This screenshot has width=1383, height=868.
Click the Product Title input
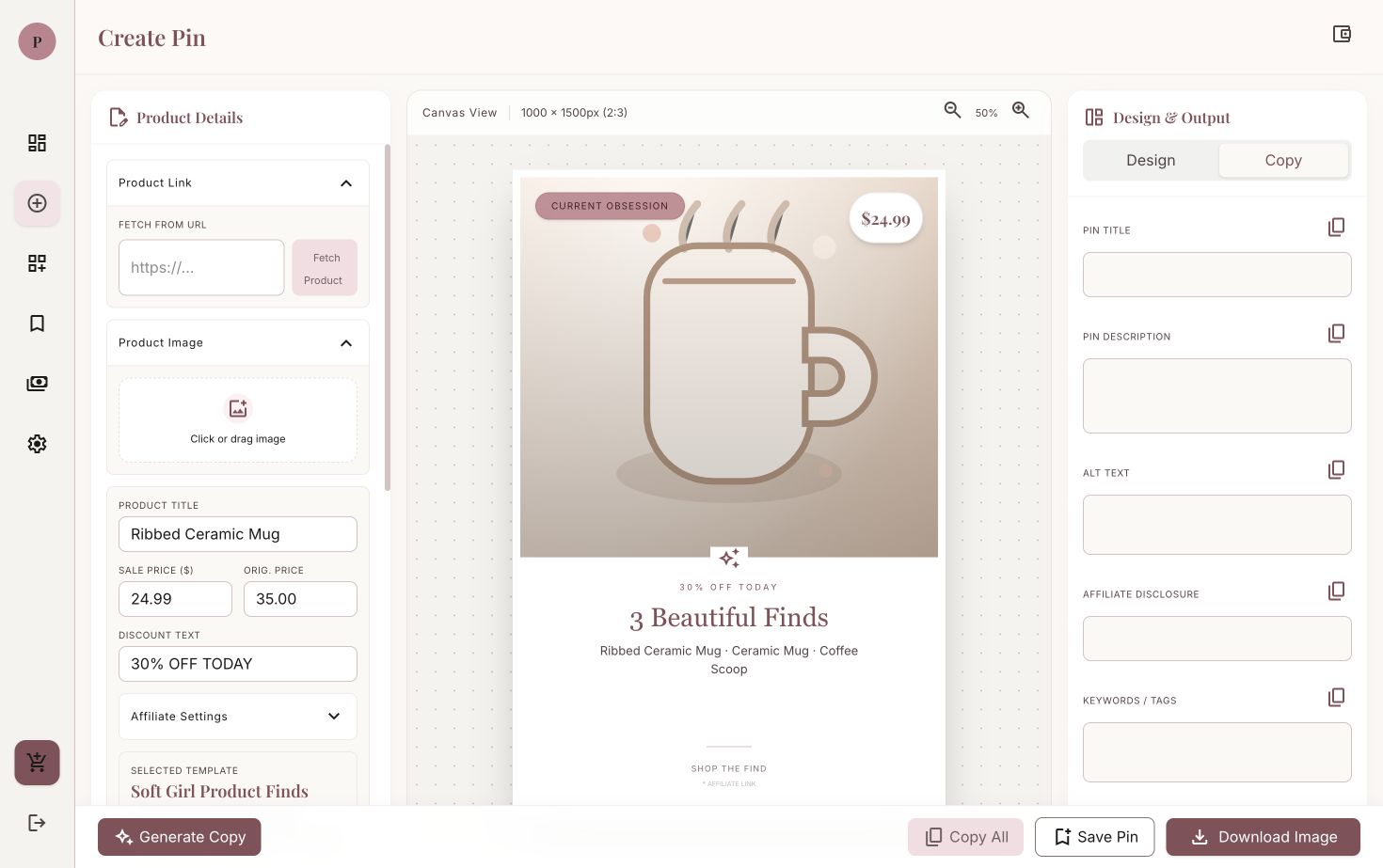(x=238, y=534)
